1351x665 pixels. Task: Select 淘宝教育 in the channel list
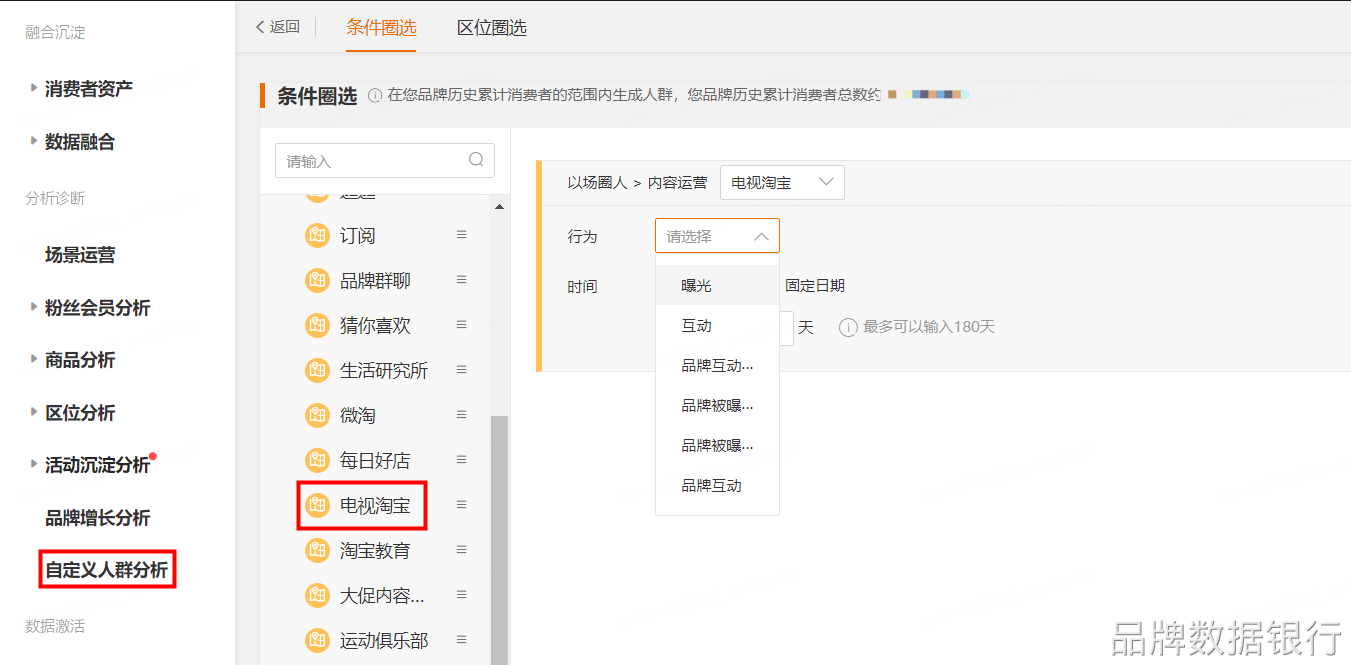(x=375, y=551)
